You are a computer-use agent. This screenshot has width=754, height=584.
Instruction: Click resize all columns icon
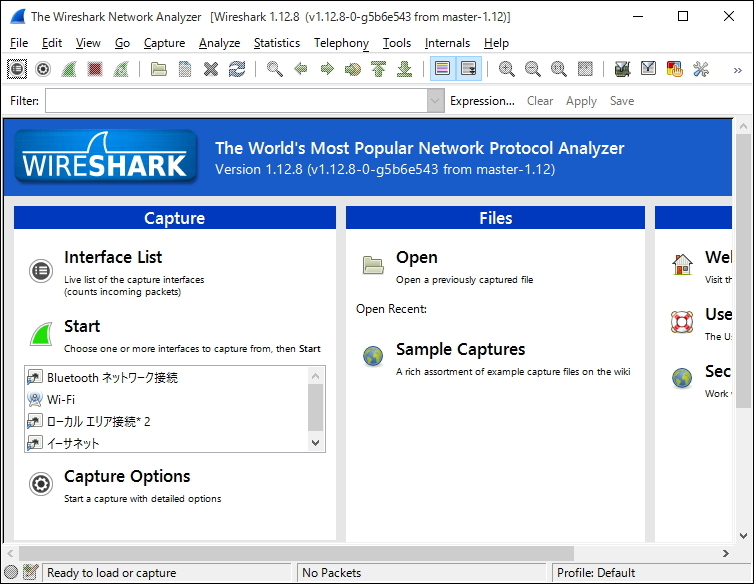pos(585,69)
